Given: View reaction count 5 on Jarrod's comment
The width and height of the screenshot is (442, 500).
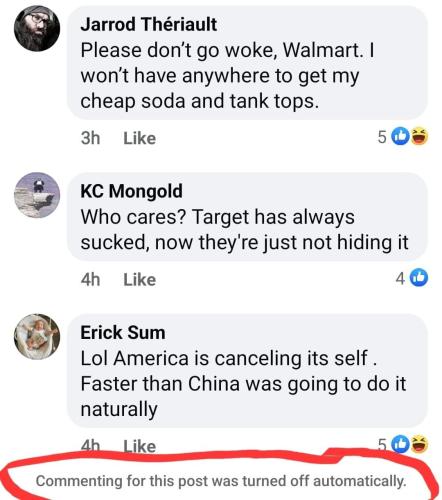Looking at the screenshot, I should click(382, 137).
